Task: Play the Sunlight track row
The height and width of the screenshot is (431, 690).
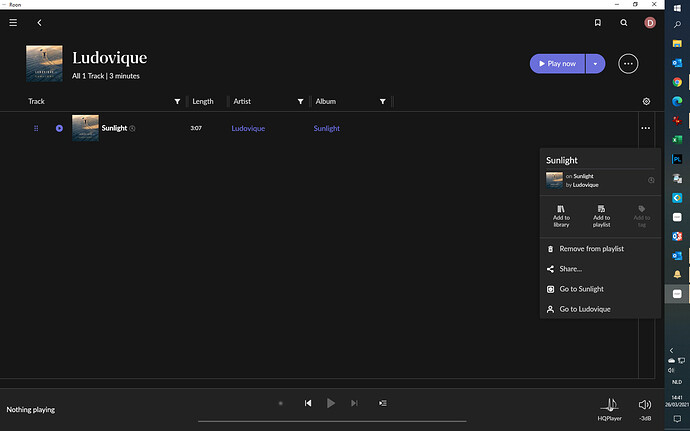Action: click(59, 128)
